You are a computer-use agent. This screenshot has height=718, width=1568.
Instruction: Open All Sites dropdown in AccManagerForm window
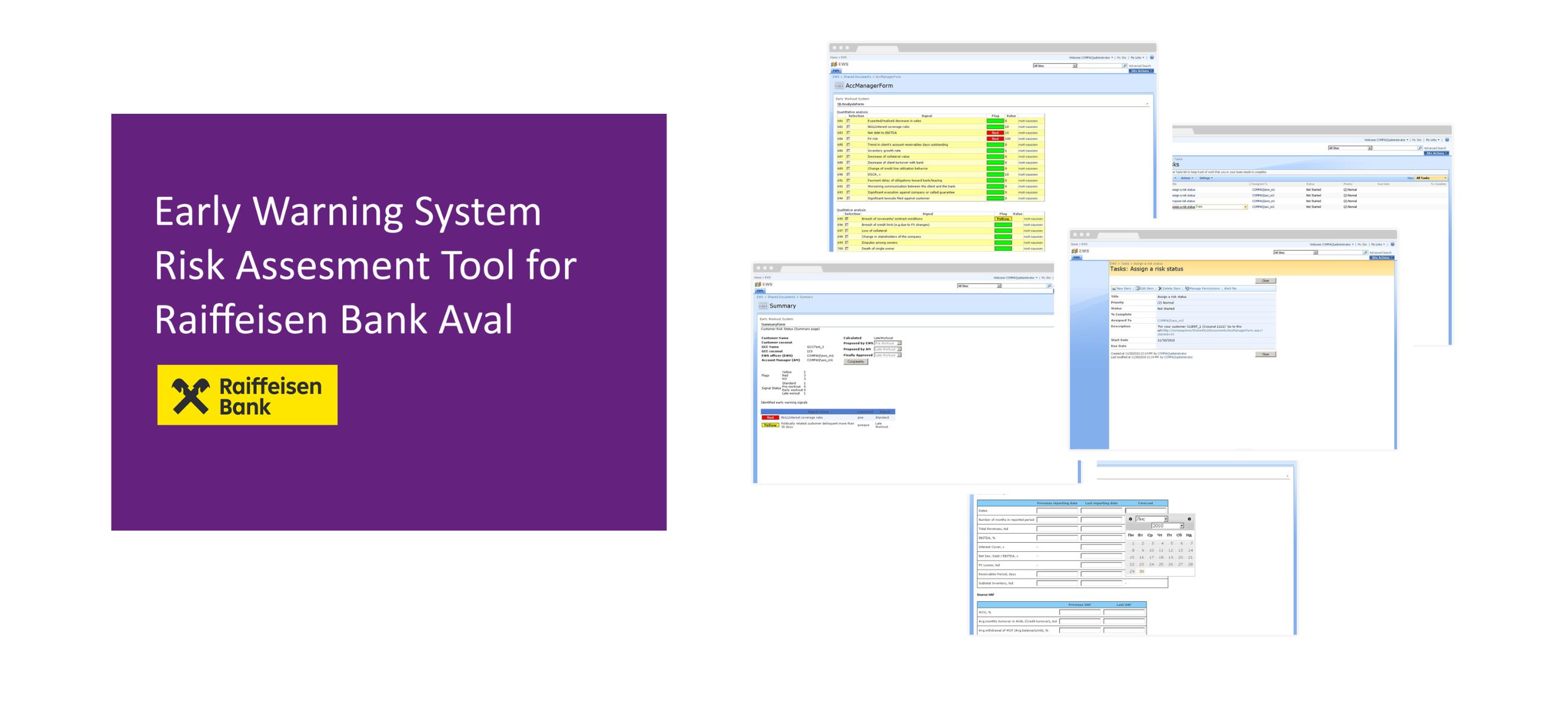(x=1055, y=66)
